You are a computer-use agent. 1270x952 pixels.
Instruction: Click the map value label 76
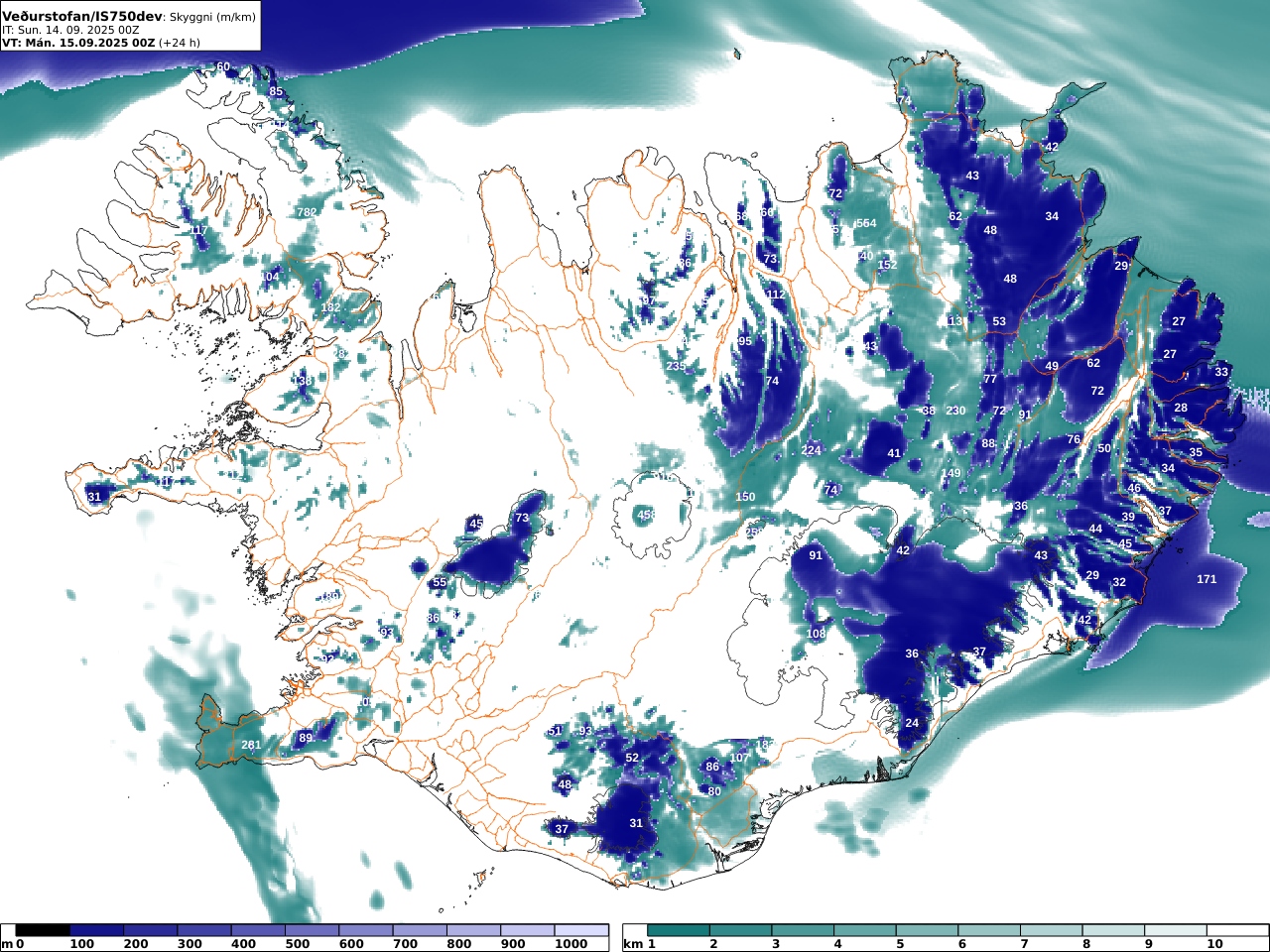tap(1074, 439)
